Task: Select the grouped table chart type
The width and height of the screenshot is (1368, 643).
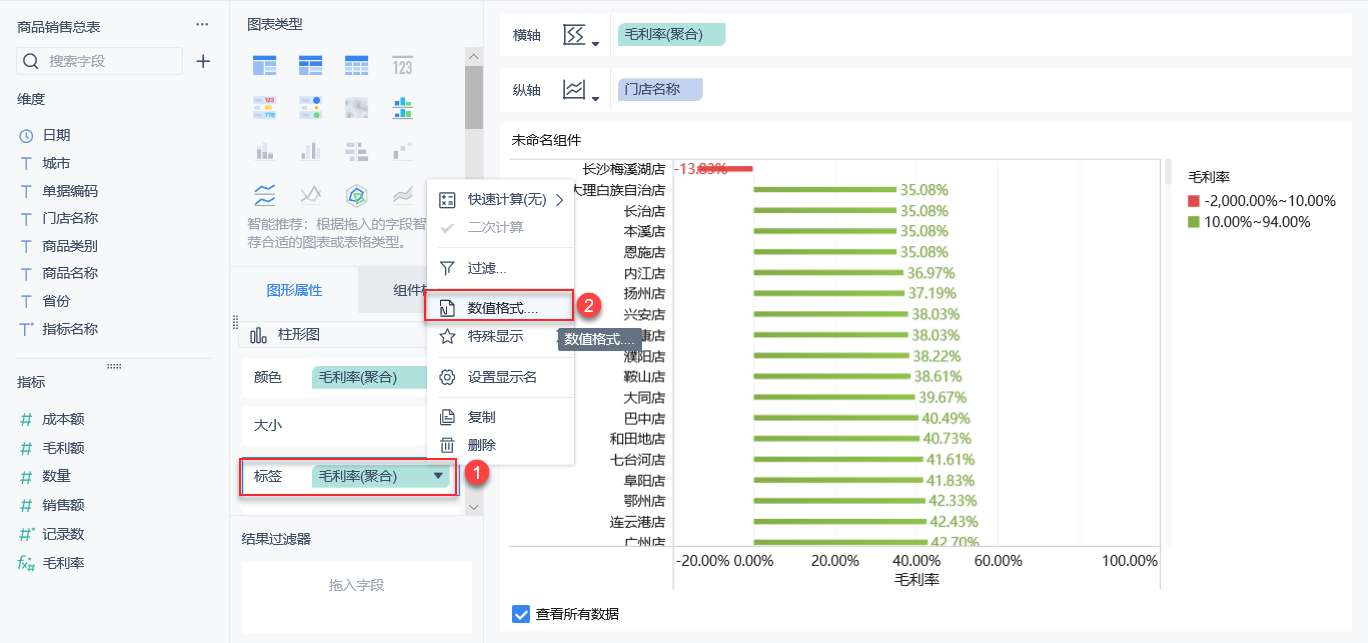Action: click(265, 66)
